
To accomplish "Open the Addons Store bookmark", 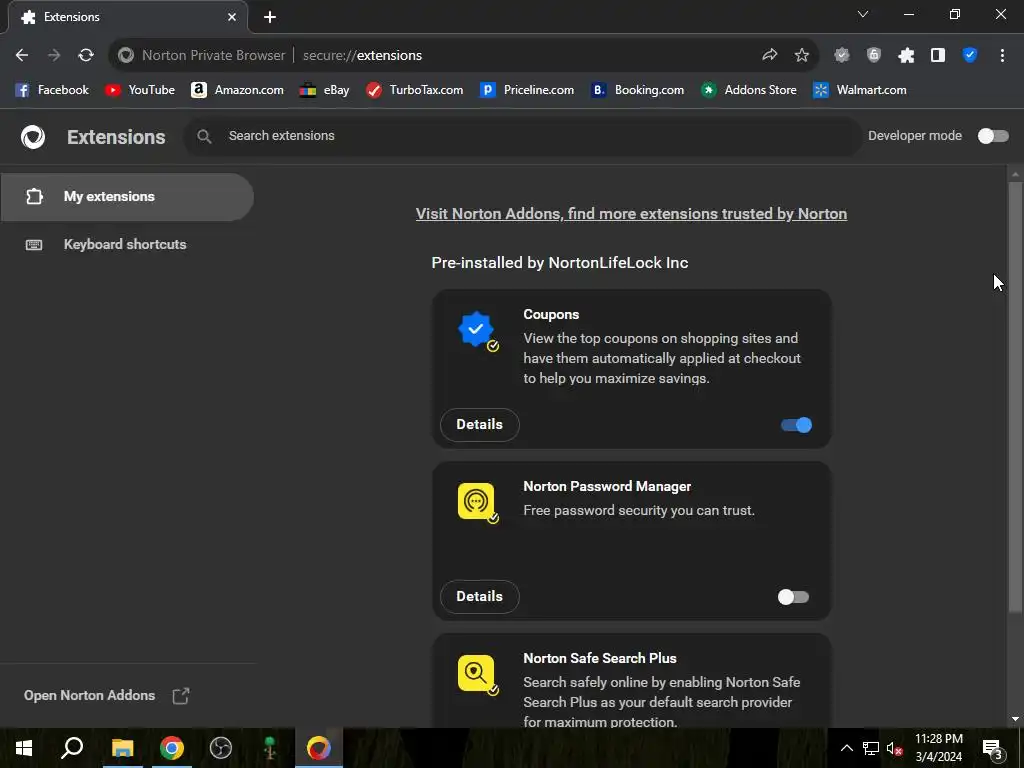I will [748, 90].
